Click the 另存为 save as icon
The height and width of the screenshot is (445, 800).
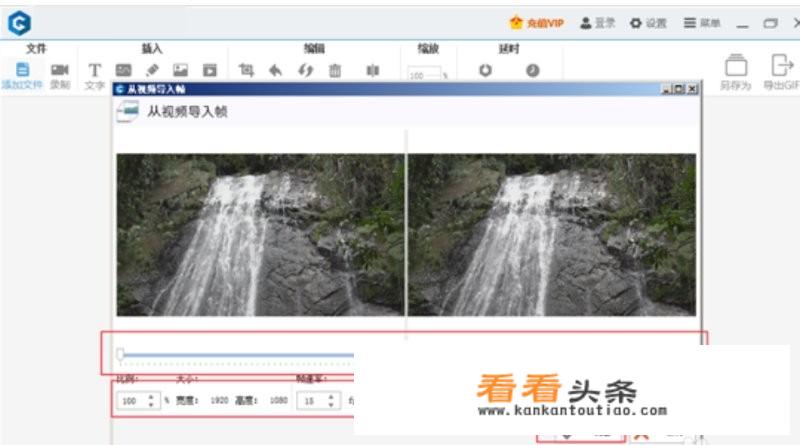(736, 66)
